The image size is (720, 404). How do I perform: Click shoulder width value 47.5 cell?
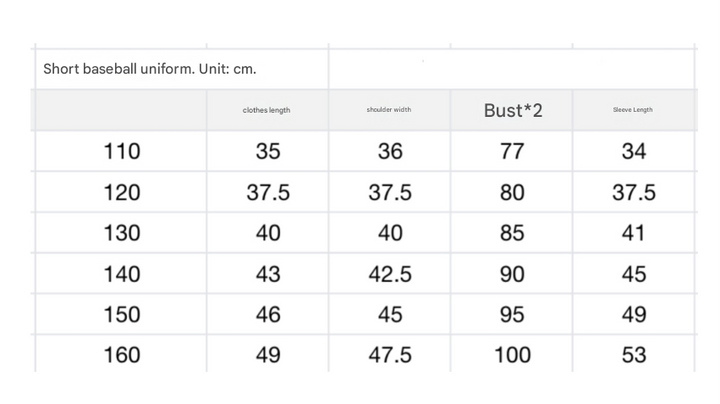(x=389, y=354)
